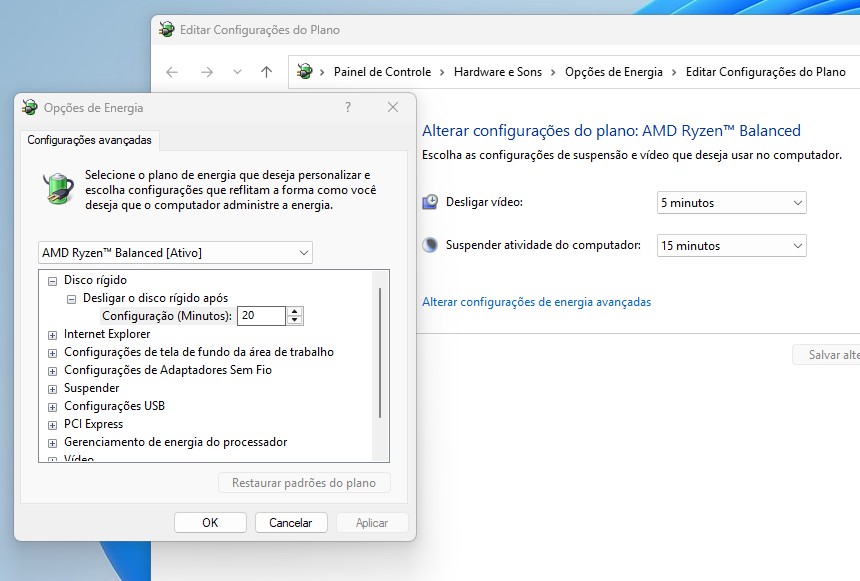Open Alterar configurações de energia avançadas link
Viewport: 860px width, 581px height.
click(x=536, y=302)
